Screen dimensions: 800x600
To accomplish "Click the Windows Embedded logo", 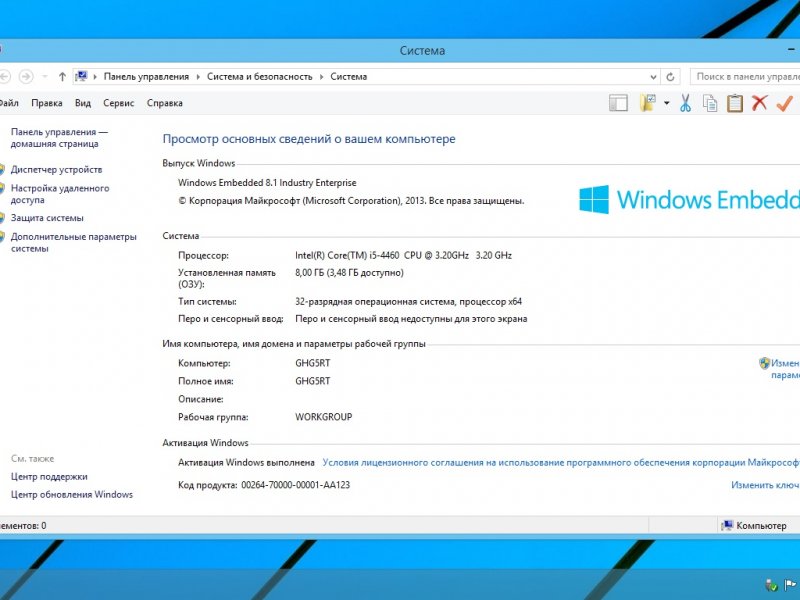I will point(689,199).
